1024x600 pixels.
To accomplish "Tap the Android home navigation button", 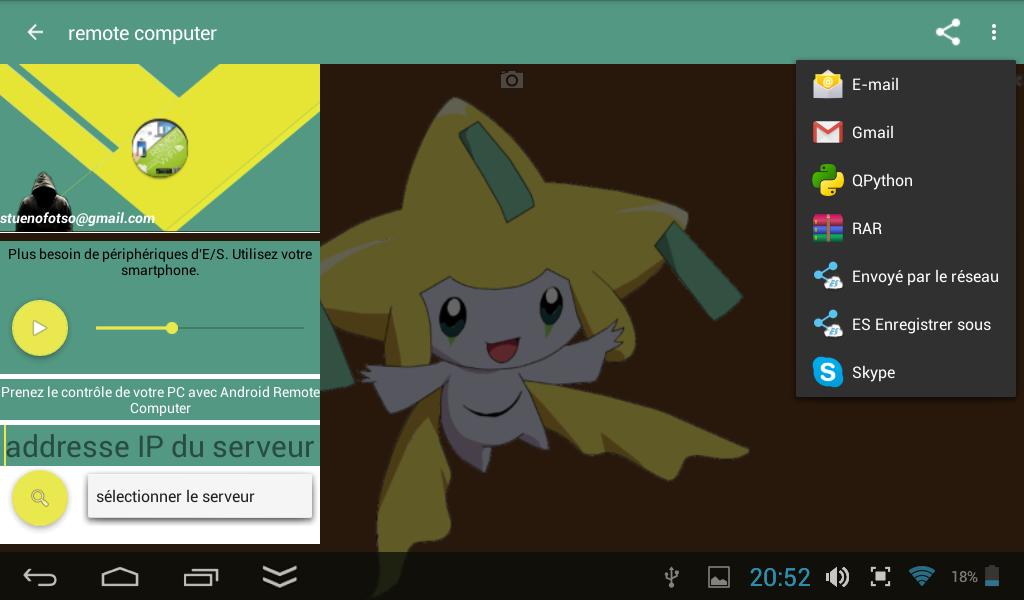I will click(x=120, y=576).
